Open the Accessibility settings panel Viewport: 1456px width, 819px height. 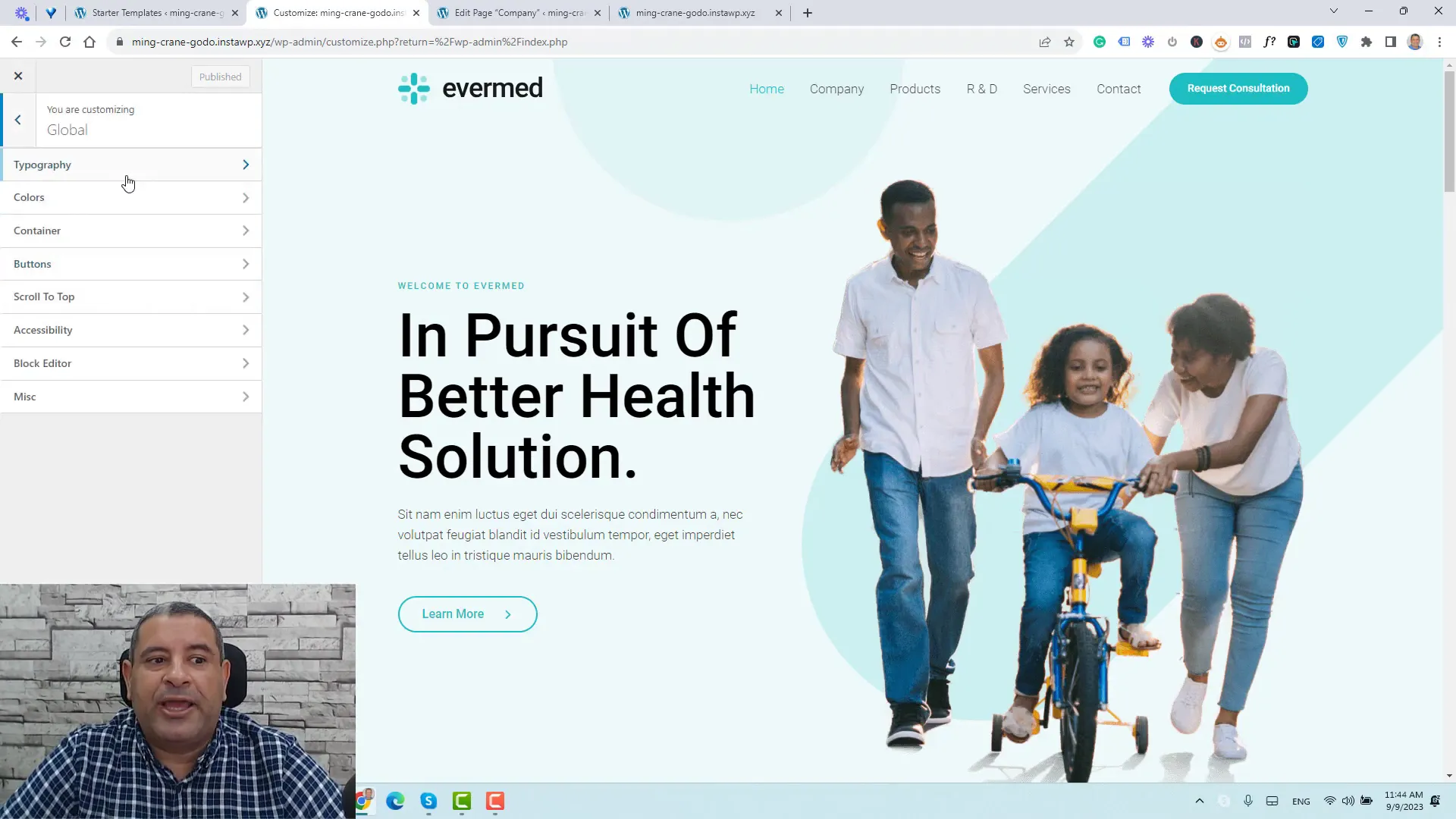point(131,330)
